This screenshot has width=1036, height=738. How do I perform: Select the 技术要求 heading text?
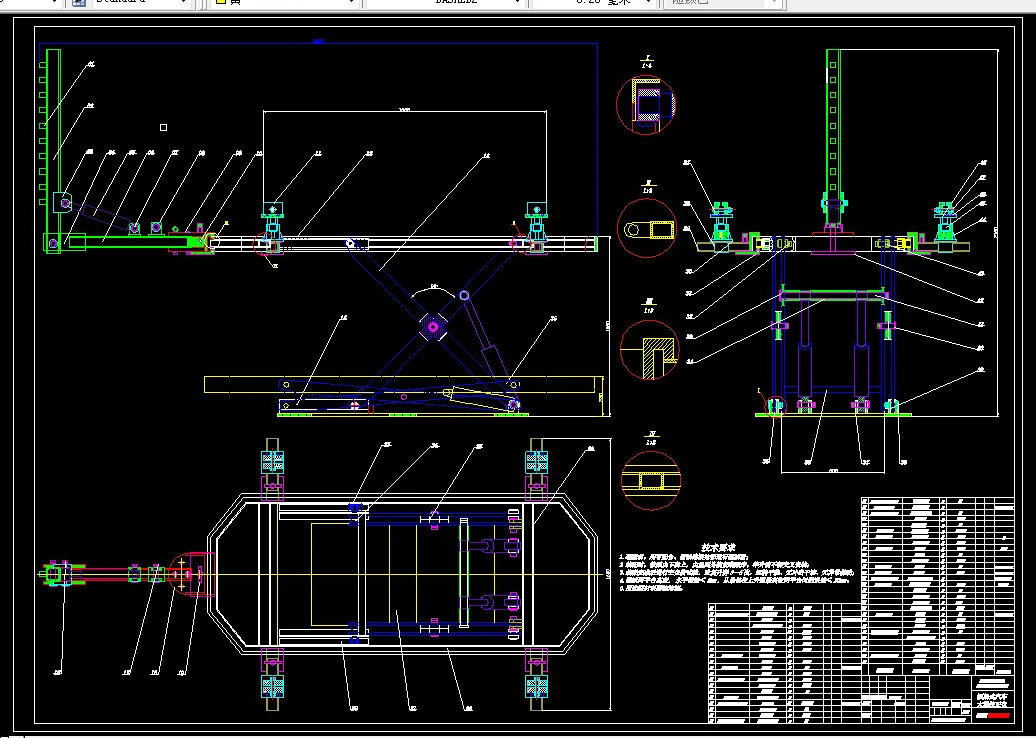(718, 548)
